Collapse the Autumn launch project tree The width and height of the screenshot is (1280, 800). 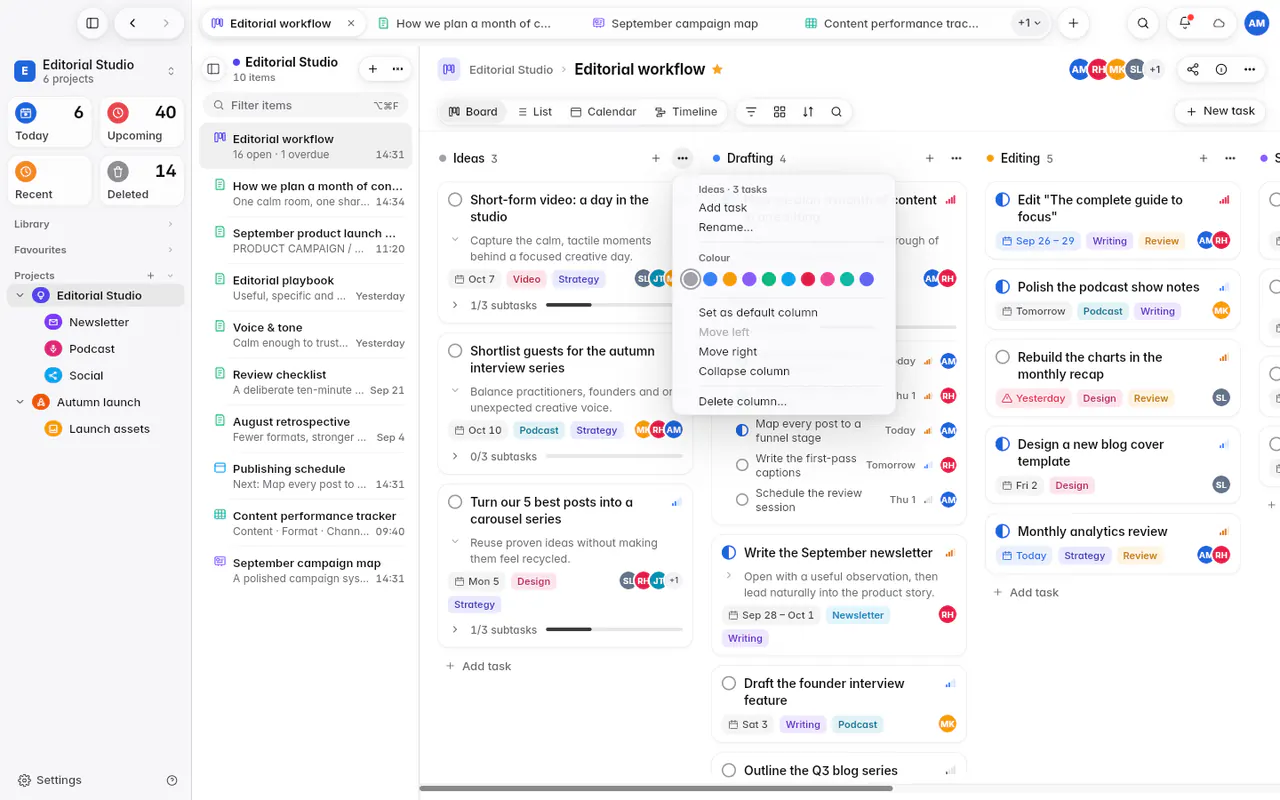tap(20, 402)
